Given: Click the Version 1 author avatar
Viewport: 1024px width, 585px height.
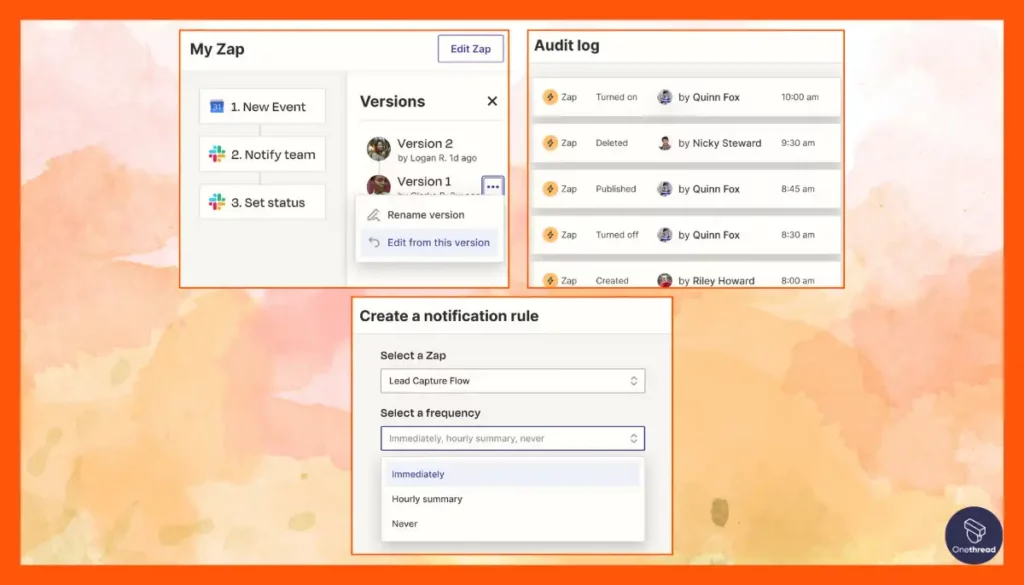Looking at the screenshot, I should [379, 185].
